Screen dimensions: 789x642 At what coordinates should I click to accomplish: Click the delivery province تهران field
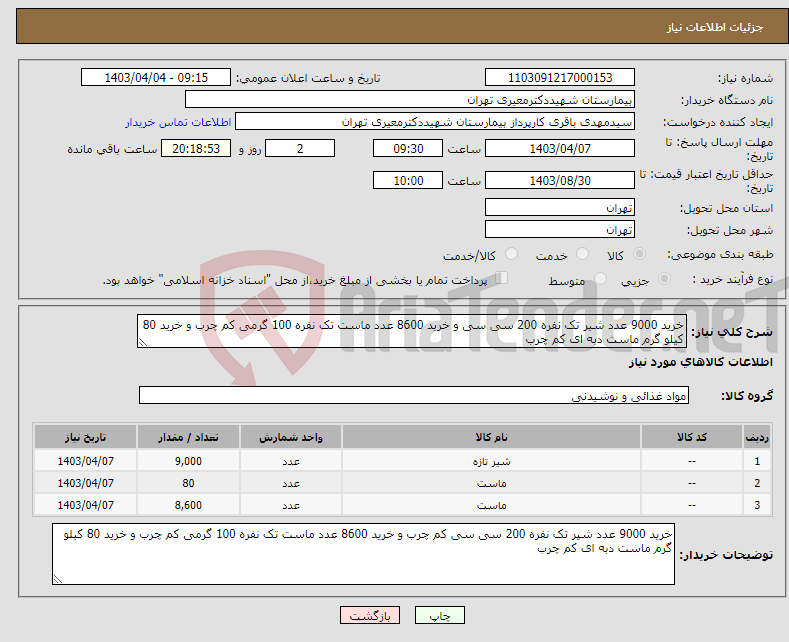pos(560,207)
